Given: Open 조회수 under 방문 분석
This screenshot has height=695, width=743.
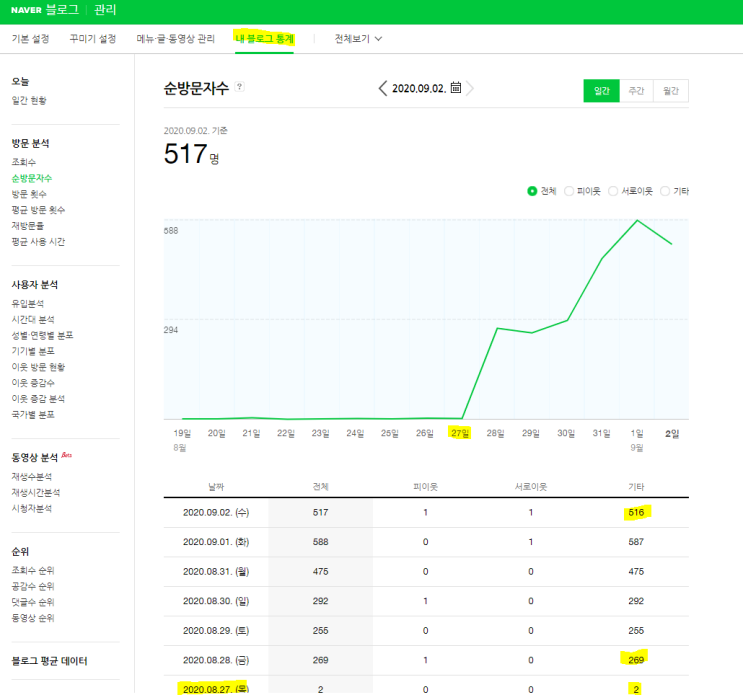Looking at the screenshot, I should tap(24, 162).
